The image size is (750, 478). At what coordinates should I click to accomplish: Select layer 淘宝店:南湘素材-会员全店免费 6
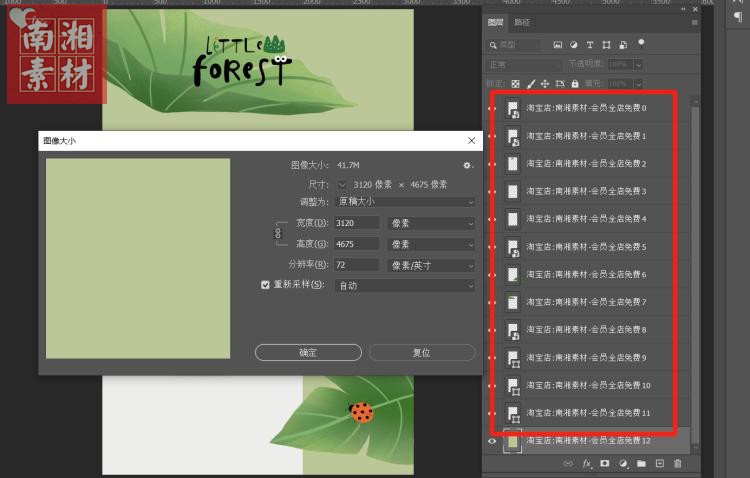(586, 275)
